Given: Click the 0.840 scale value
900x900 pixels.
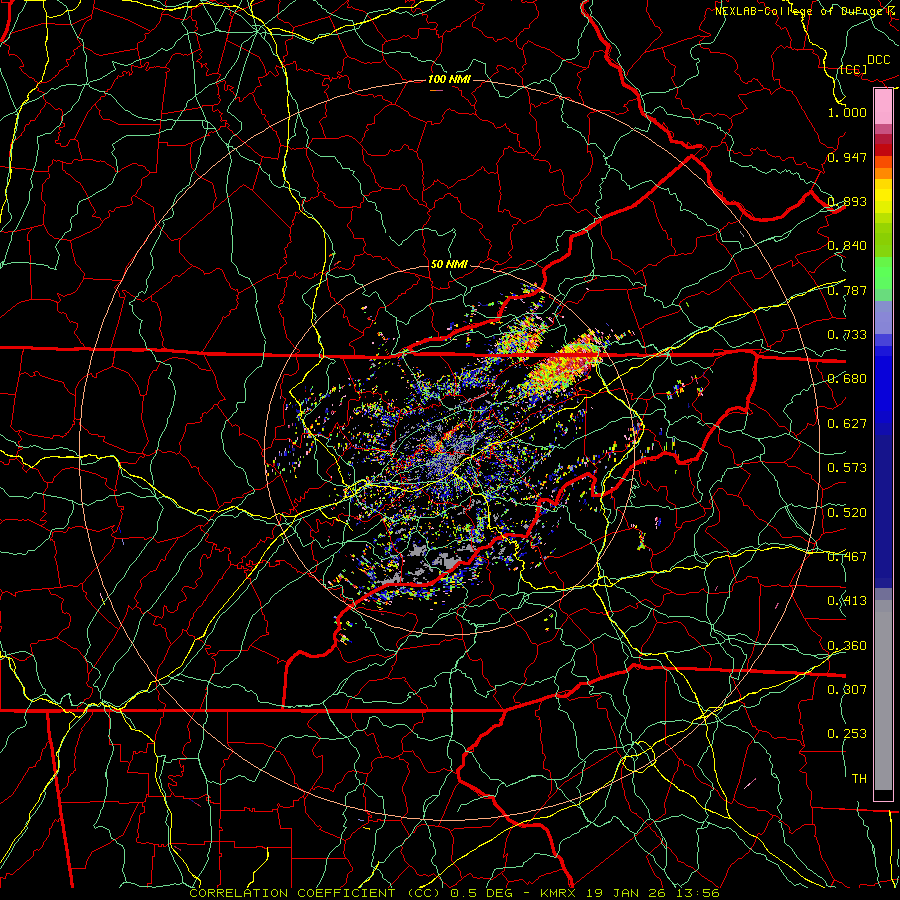Looking at the screenshot, I should tap(847, 246).
